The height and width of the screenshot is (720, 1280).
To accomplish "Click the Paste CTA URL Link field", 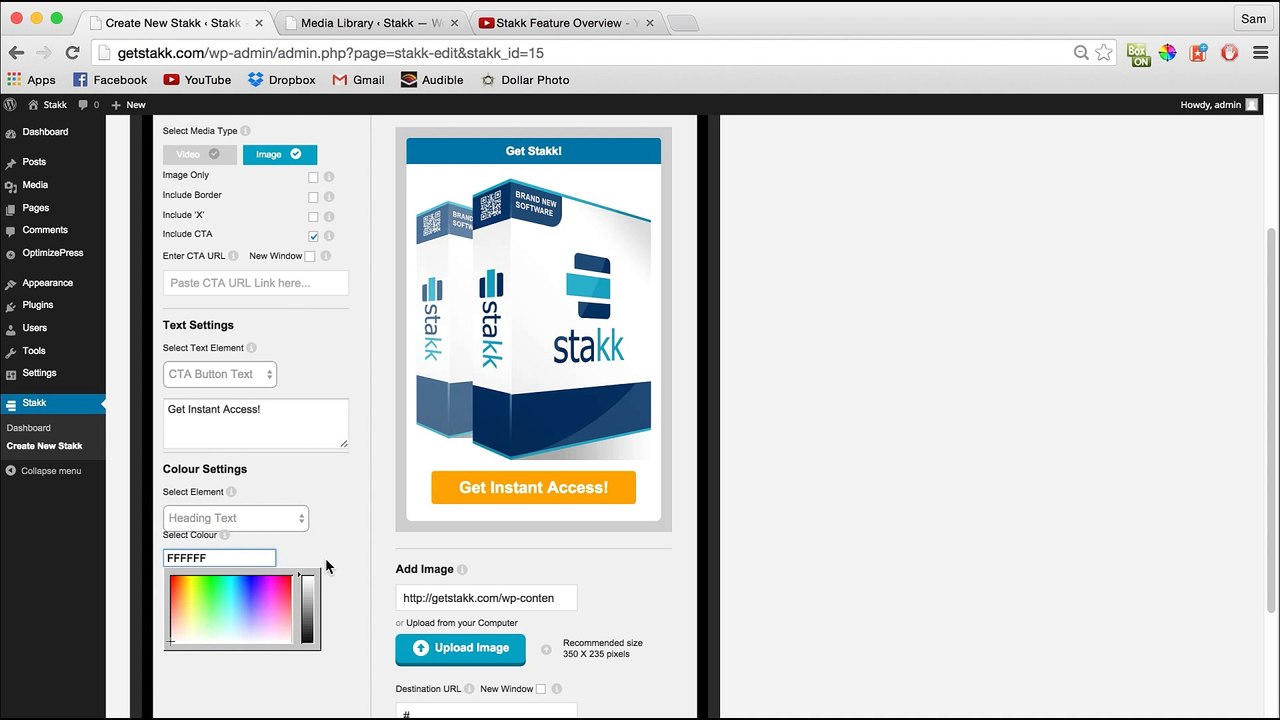I will (256, 283).
